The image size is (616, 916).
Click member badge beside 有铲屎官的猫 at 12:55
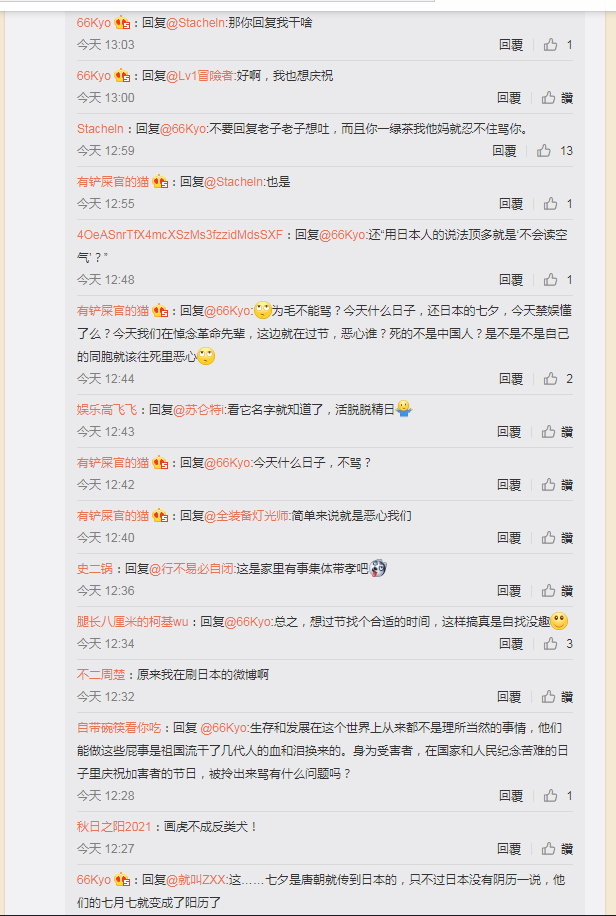[160, 182]
